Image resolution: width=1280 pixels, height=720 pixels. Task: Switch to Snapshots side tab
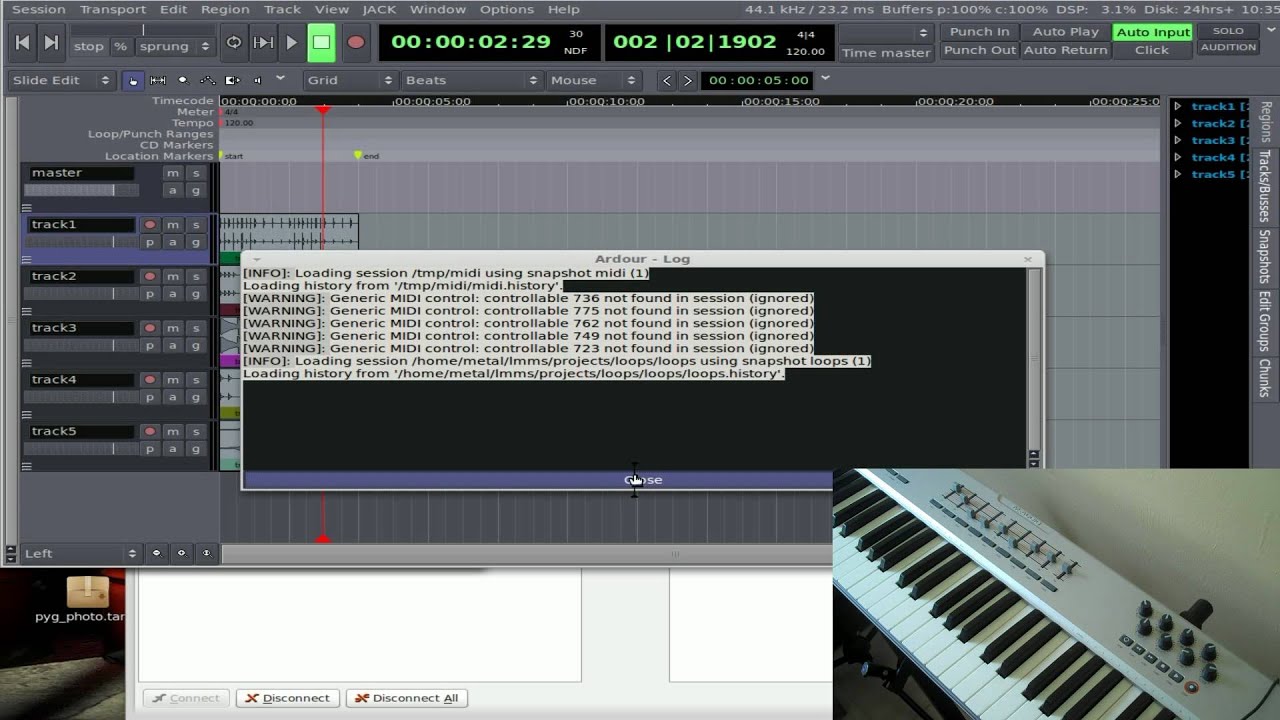(1265, 257)
